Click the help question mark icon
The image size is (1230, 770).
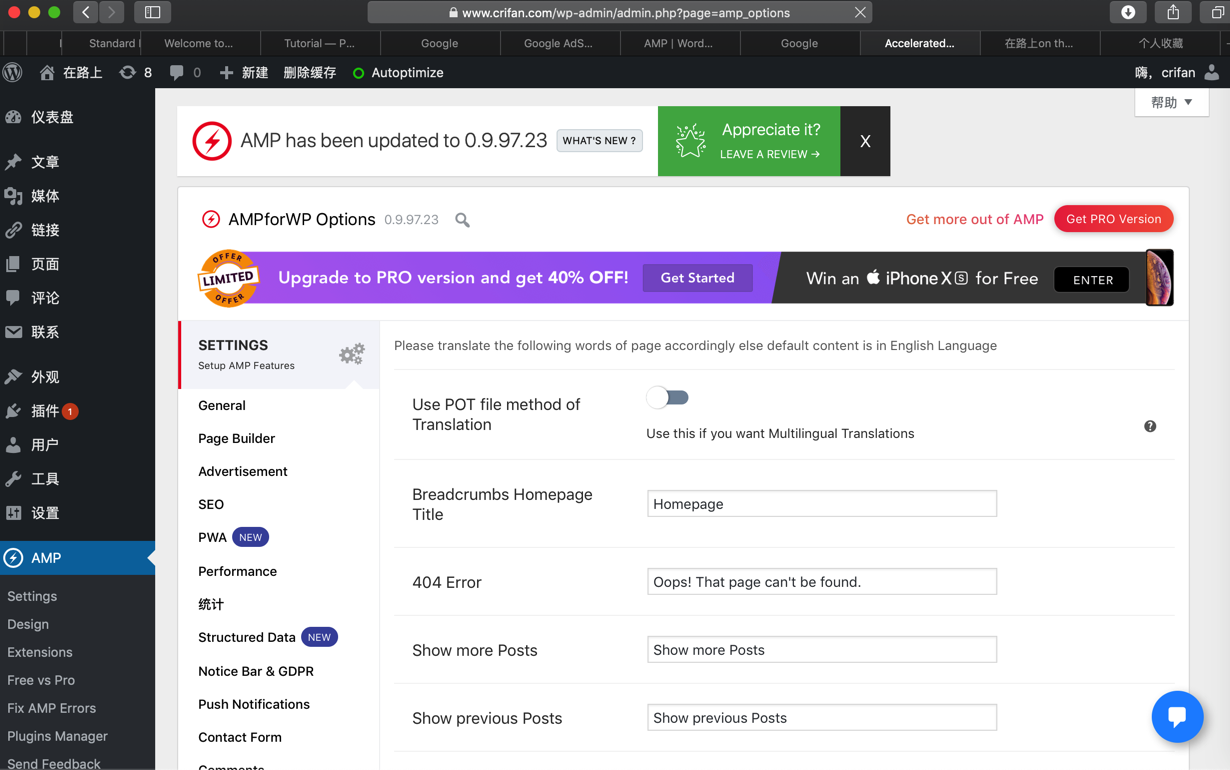1150,426
